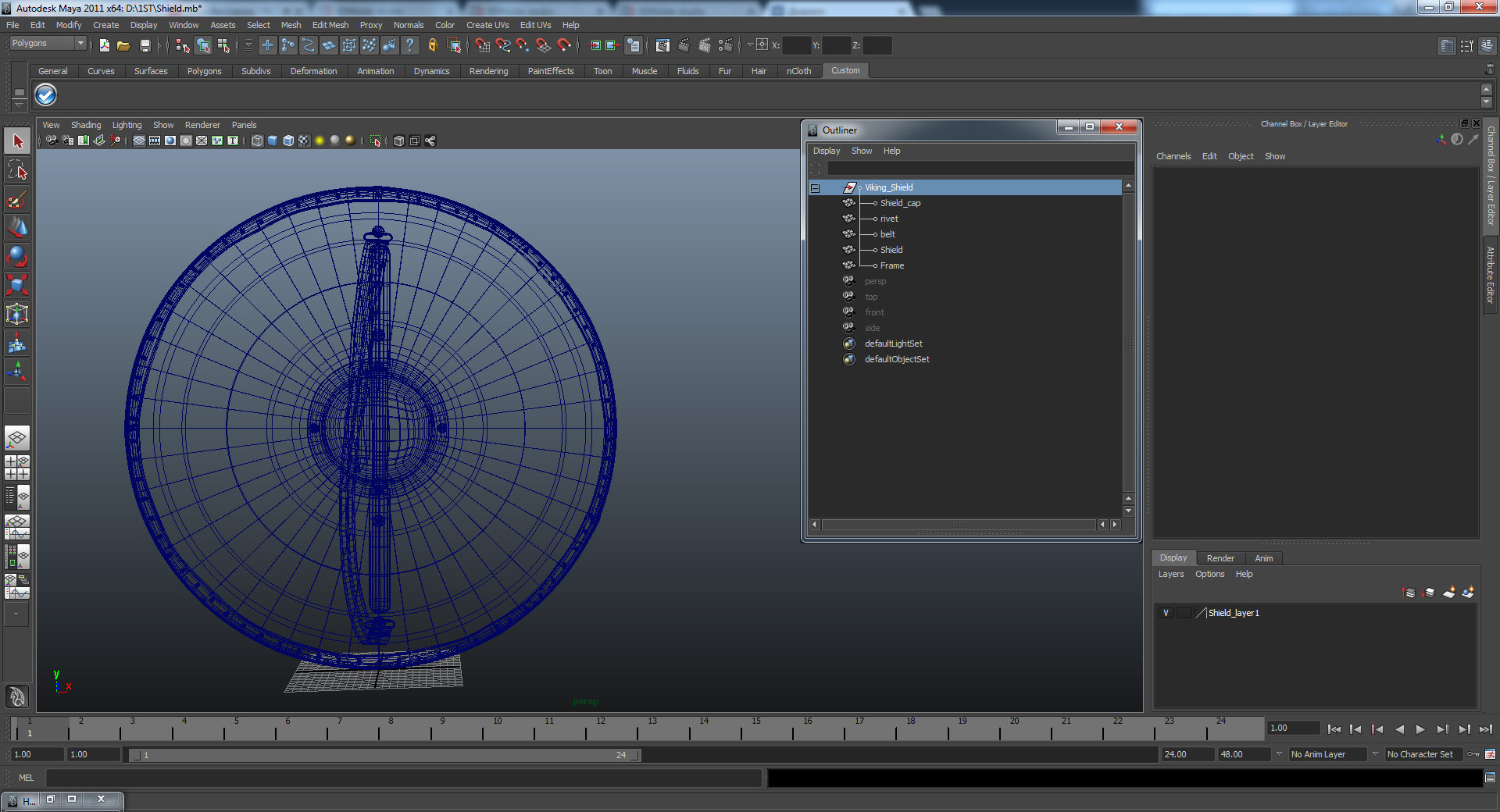1500x812 pixels.
Task: Click the playback range slider bar
Action: [384, 755]
